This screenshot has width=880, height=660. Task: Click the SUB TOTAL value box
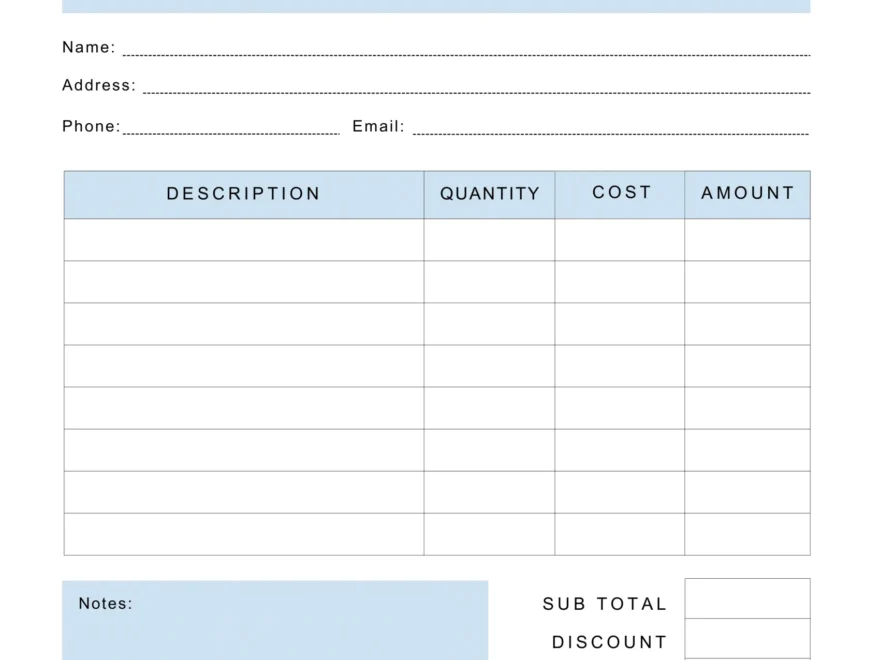tap(747, 598)
